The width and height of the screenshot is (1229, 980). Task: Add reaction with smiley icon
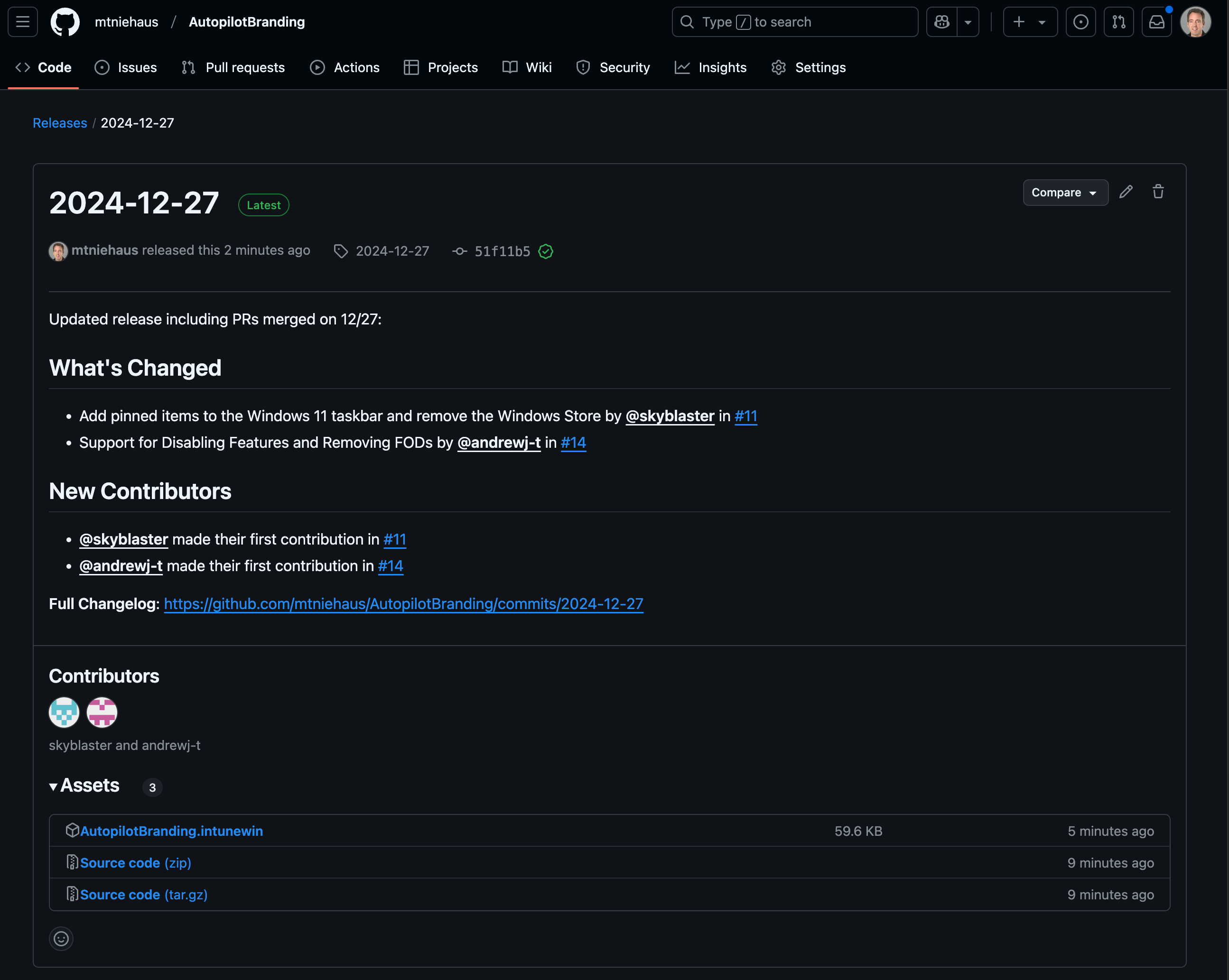pos(61,938)
